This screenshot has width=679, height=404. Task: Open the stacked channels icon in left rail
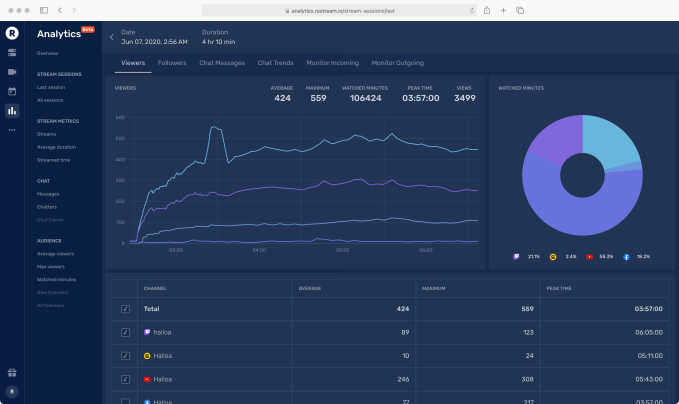pos(12,53)
